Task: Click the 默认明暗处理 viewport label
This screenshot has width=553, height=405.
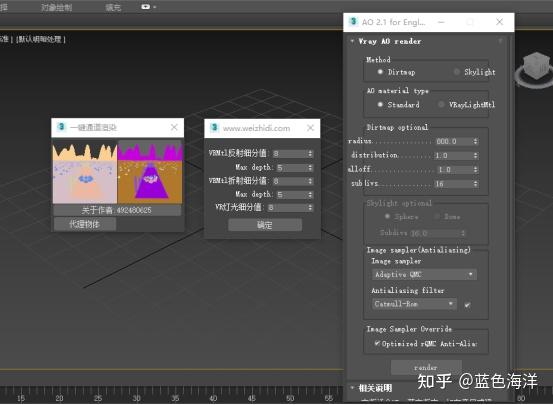Action: point(41,39)
